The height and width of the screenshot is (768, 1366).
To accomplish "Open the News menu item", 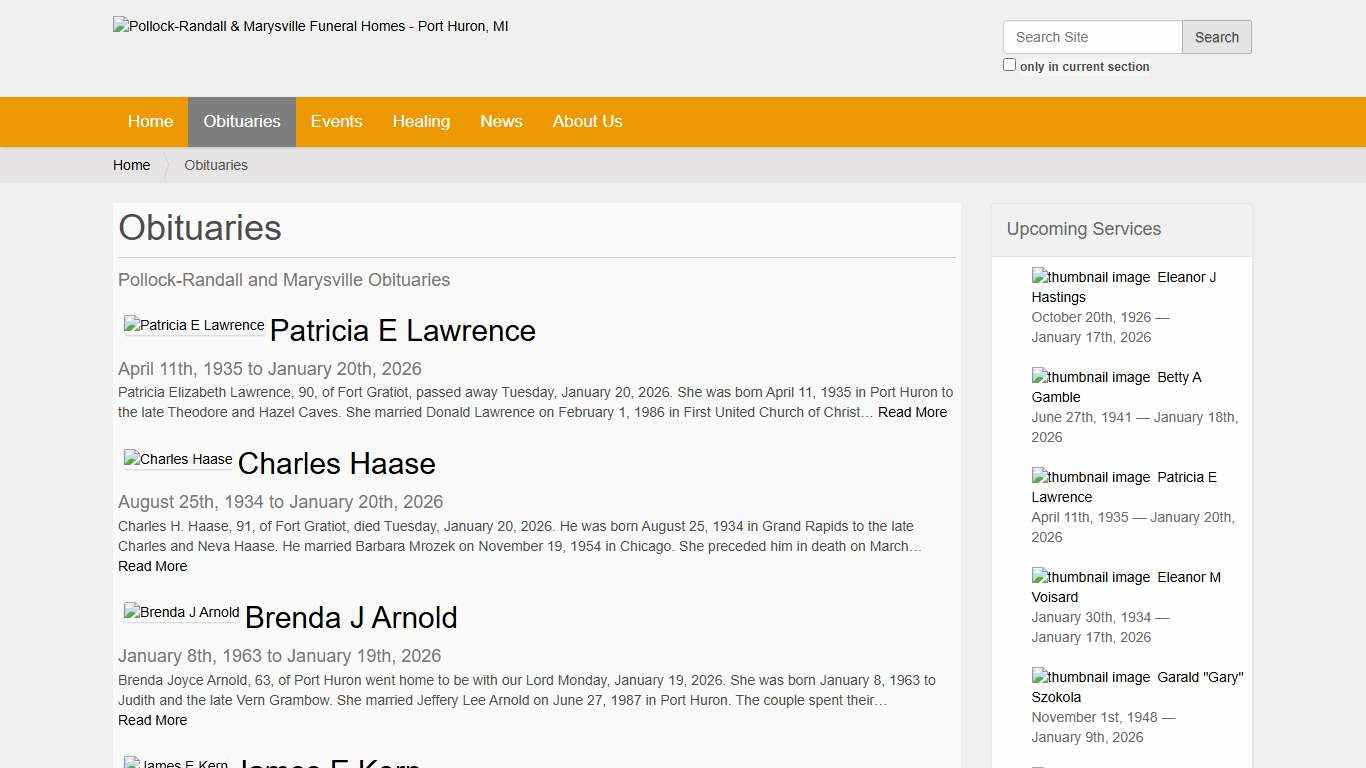I will pos(501,122).
